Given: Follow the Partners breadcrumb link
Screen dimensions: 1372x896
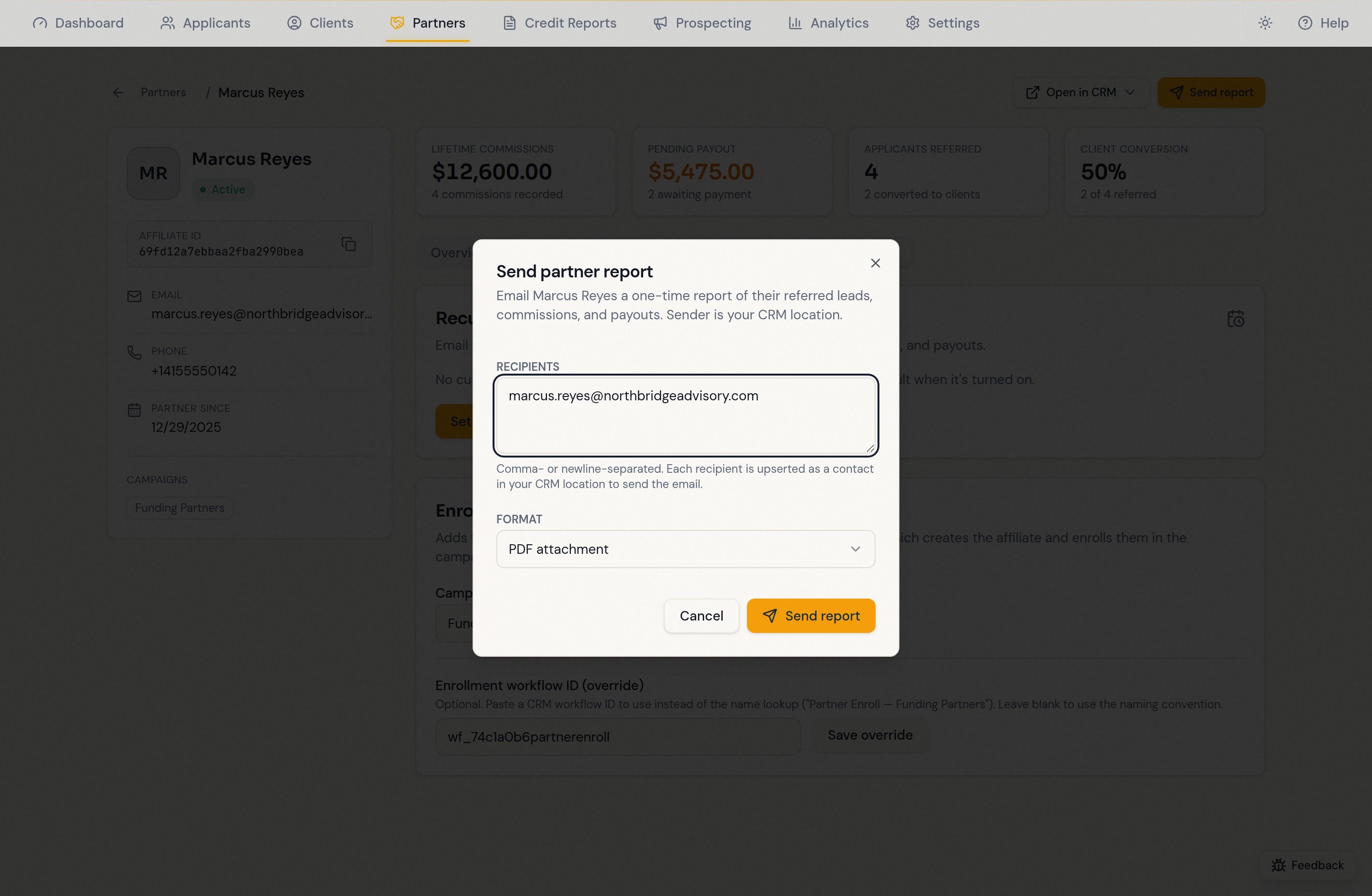Looking at the screenshot, I should (163, 92).
